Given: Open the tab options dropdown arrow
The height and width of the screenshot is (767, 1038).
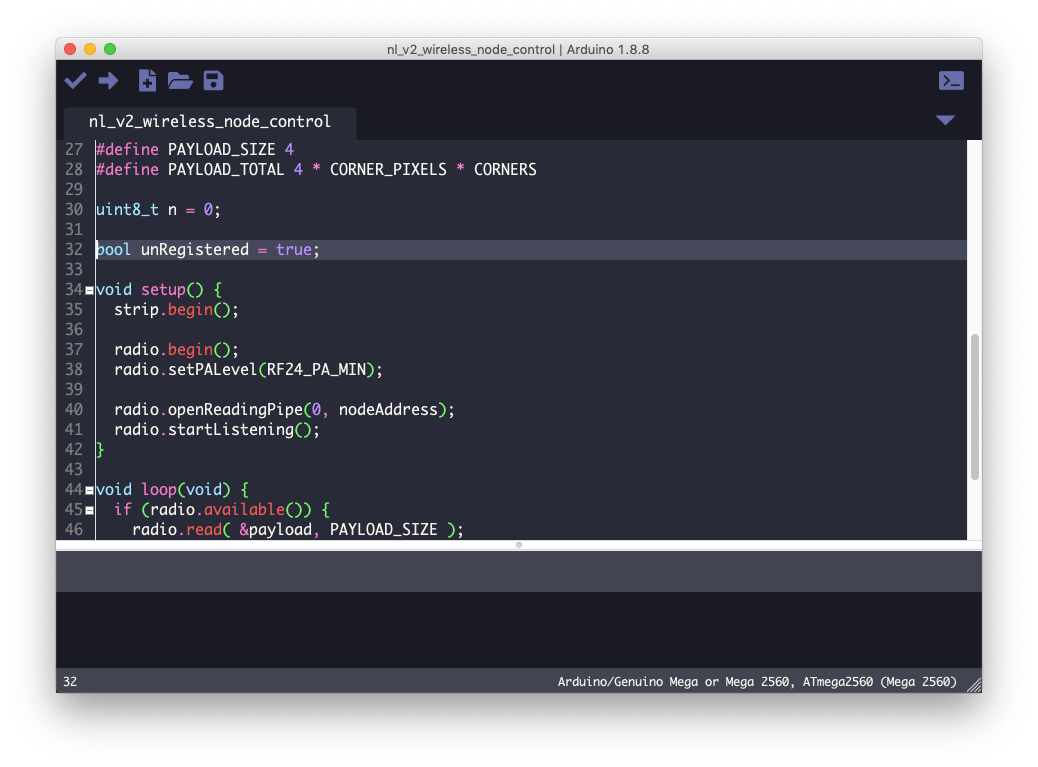Looking at the screenshot, I should pyautogui.click(x=945, y=119).
